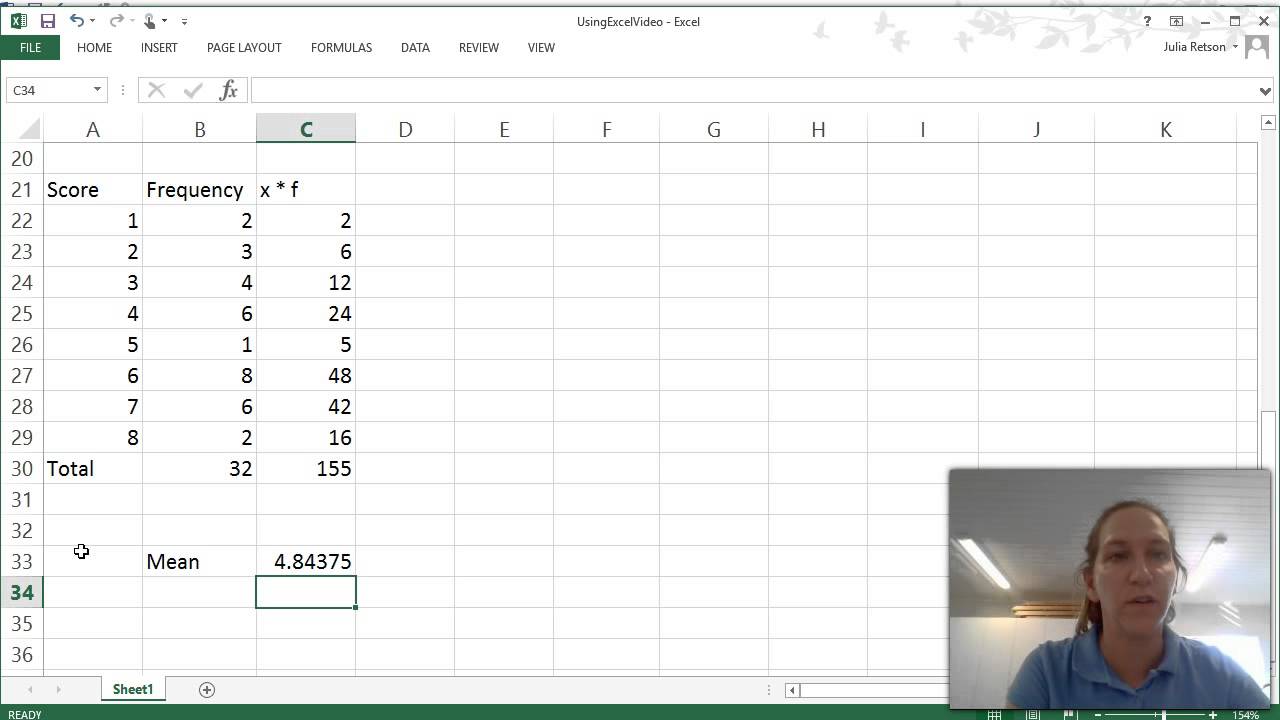Open the FILE backstage tab

pyautogui.click(x=30, y=47)
